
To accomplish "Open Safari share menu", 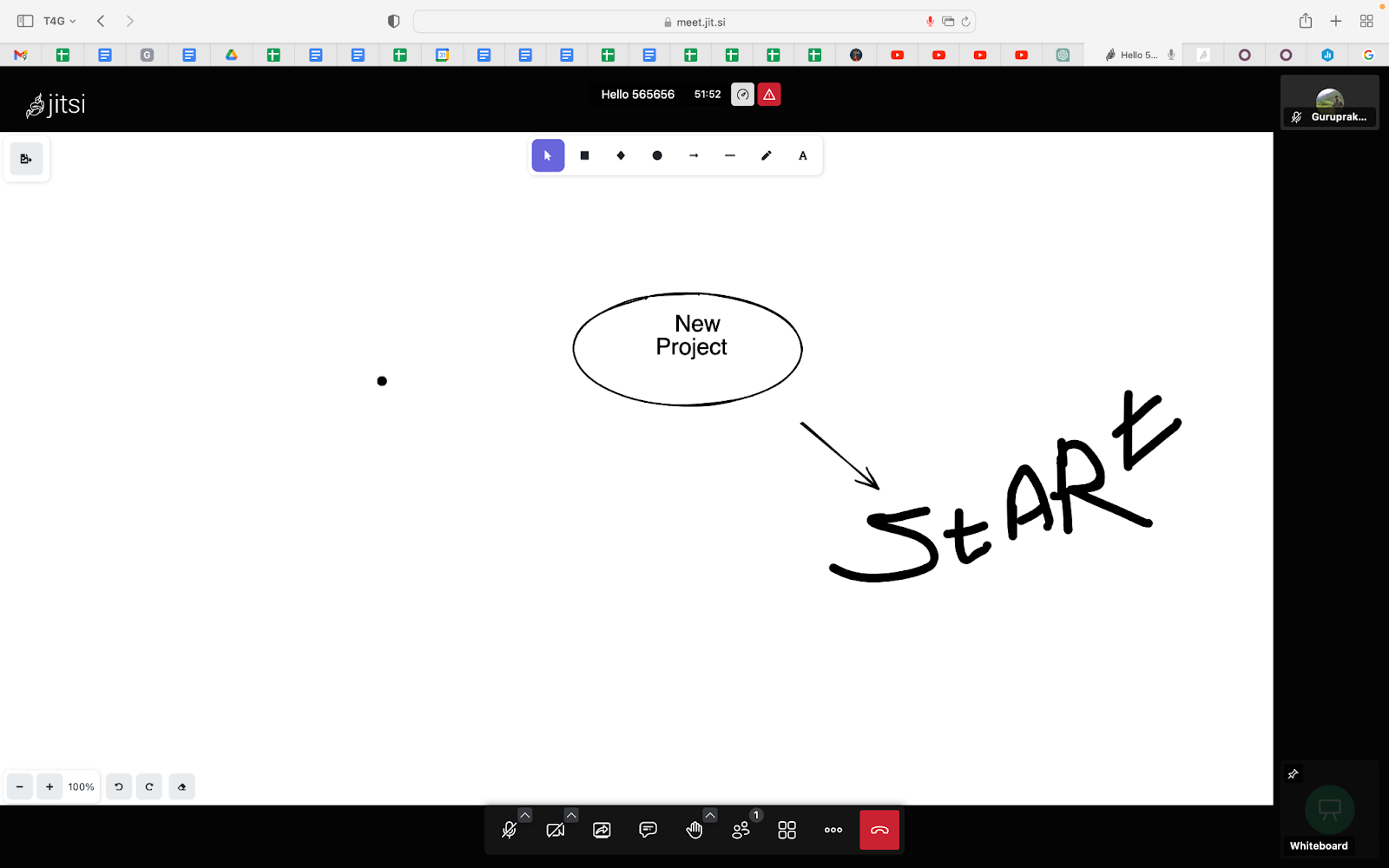I will click(x=1306, y=21).
